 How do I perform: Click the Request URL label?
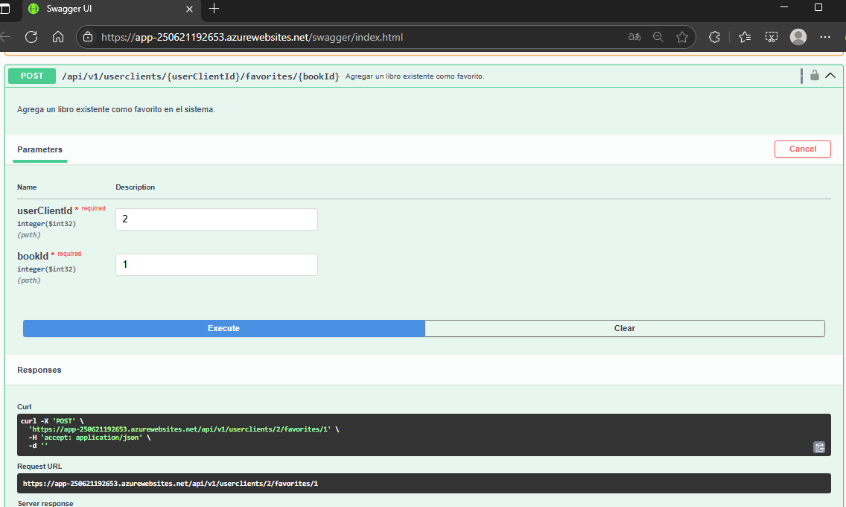pos(39,466)
